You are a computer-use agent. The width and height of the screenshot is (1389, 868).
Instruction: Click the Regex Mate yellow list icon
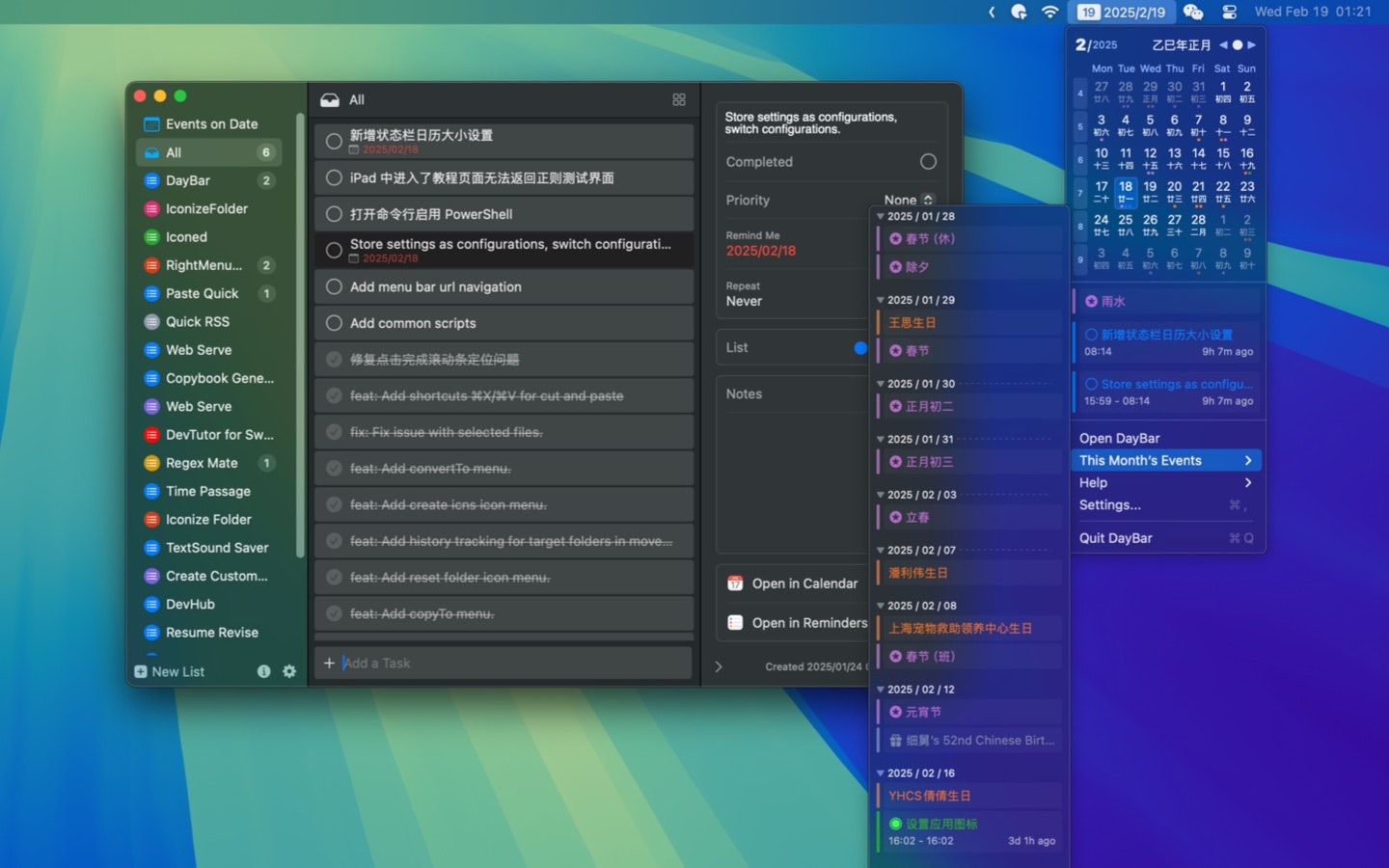tap(151, 463)
